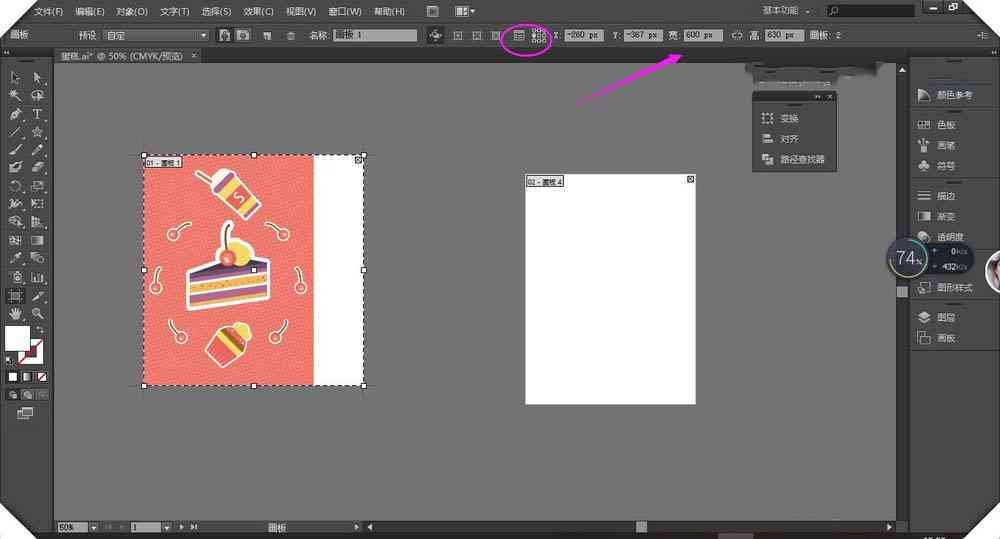Select the Line Segment tool
Screen dimensions: 1000x539
[x=15, y=132]
